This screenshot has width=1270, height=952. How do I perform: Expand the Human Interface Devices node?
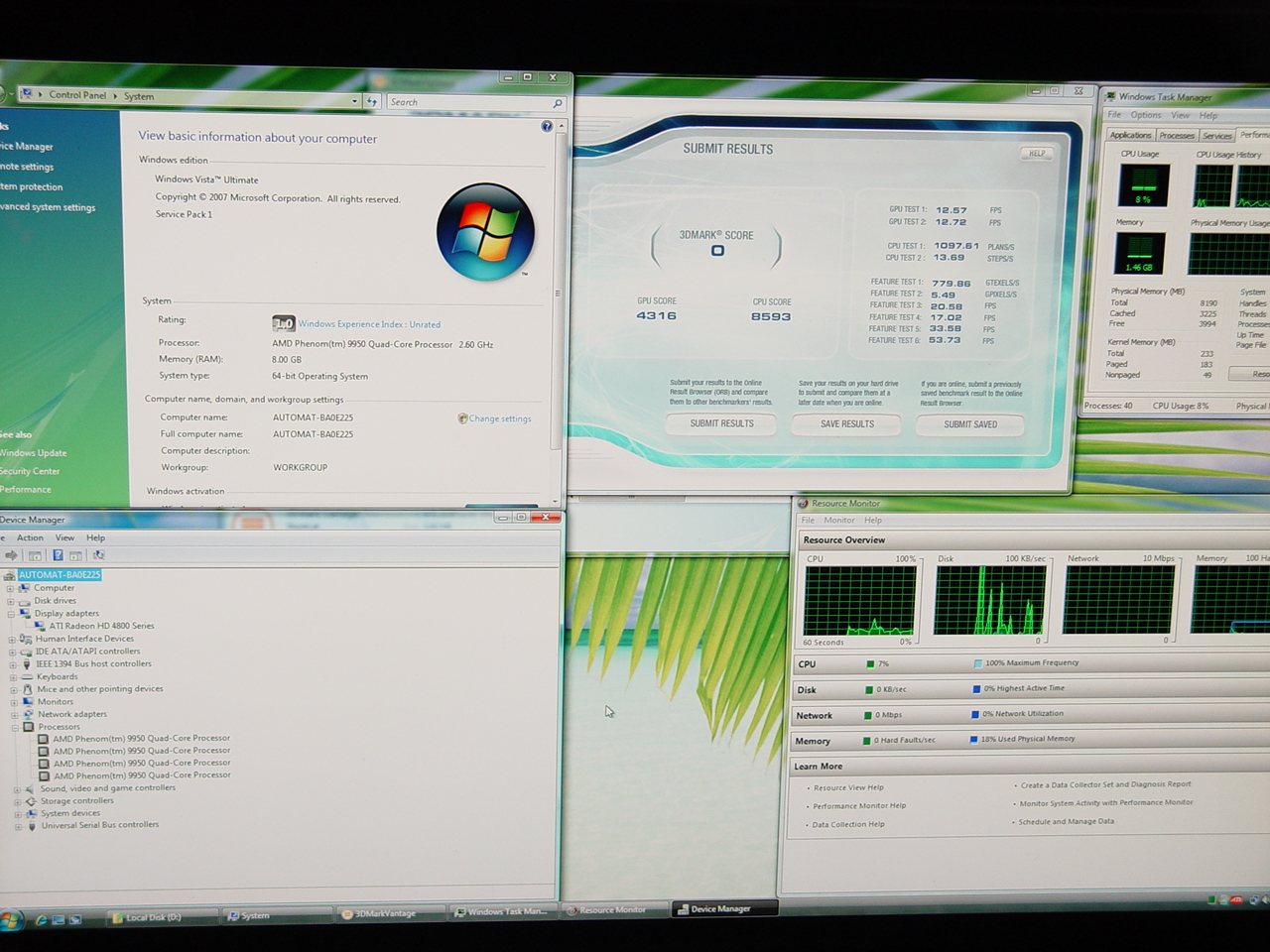click(x=12, y=640)
